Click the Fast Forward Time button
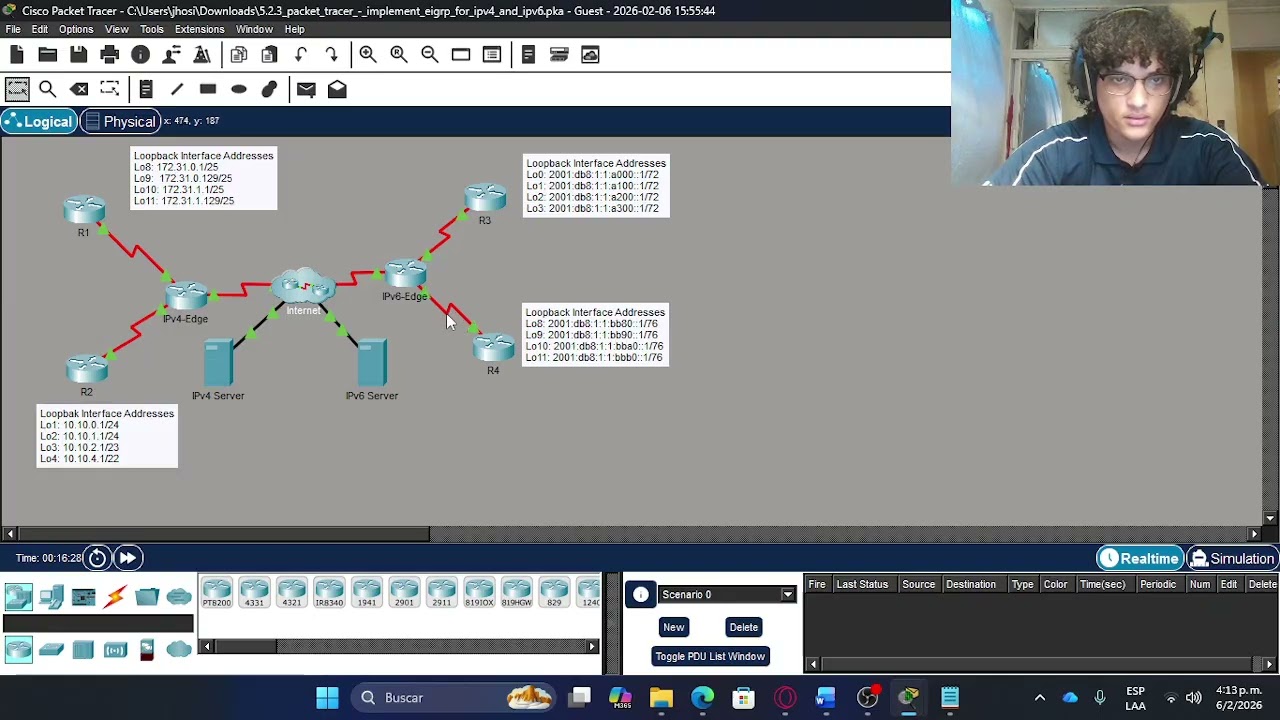Screen dimensions: 1280x720 pyautogui.click(x=128, y=558)
